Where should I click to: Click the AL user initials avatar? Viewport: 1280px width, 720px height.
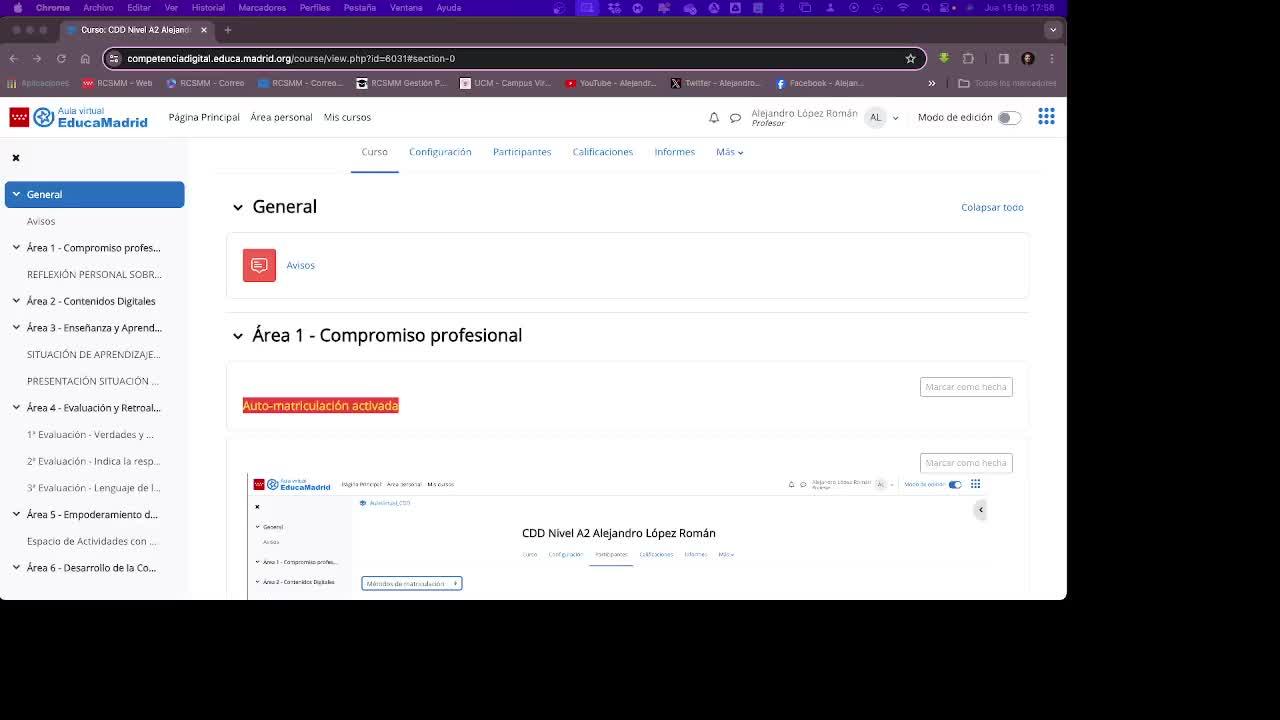875,117
